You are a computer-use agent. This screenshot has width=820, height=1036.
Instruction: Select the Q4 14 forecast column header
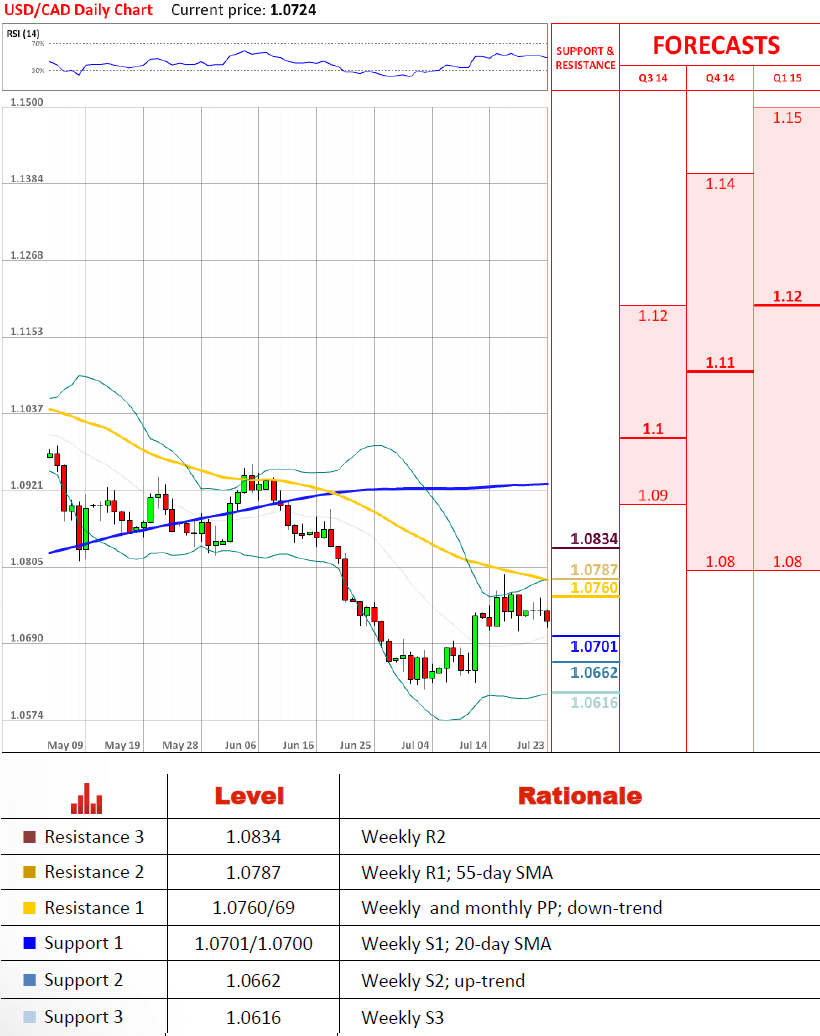(x=720, y=78)
